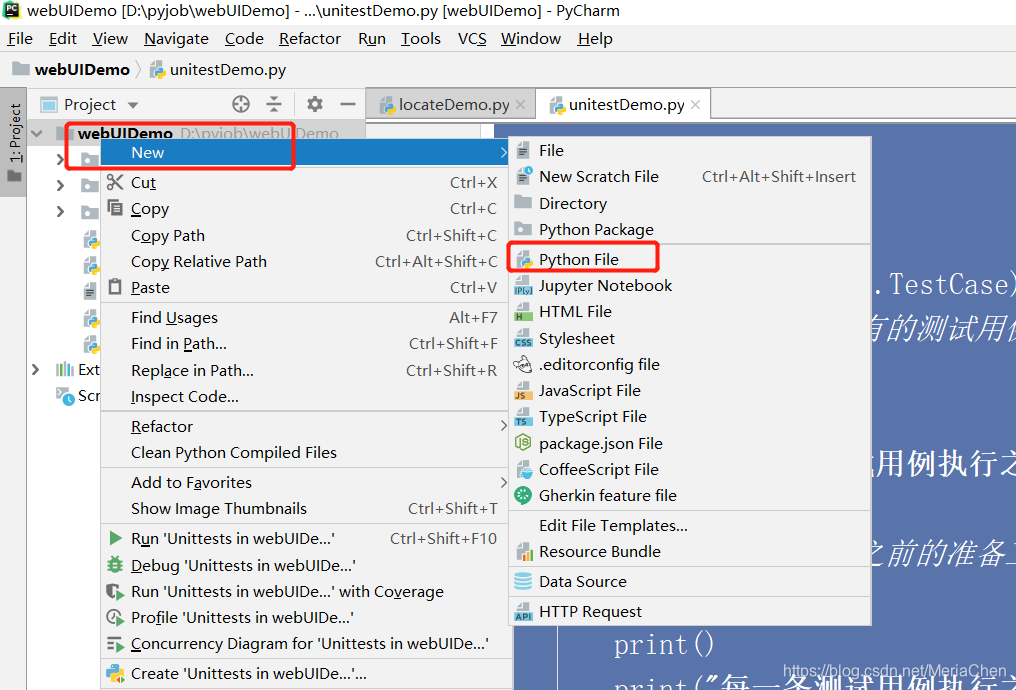Click webUIDemo breadcrumb in navigation bar
The height and width of the screenshot is (690, 1016).
pyautogui.click(x=71, y=69)
